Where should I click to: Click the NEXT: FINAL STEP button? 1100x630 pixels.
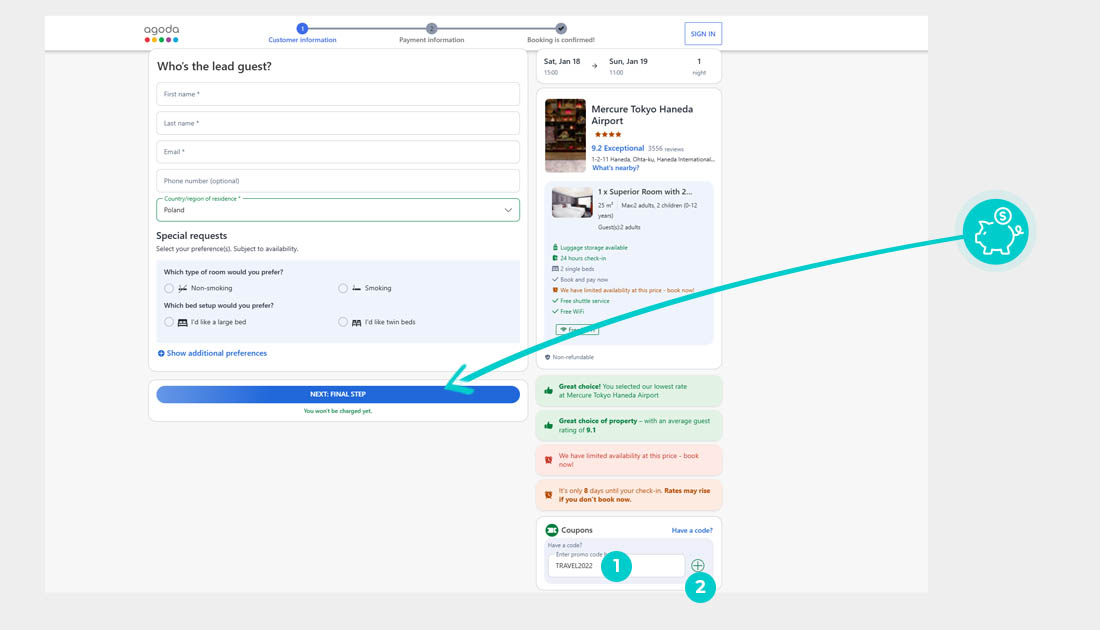click(338, 394)
